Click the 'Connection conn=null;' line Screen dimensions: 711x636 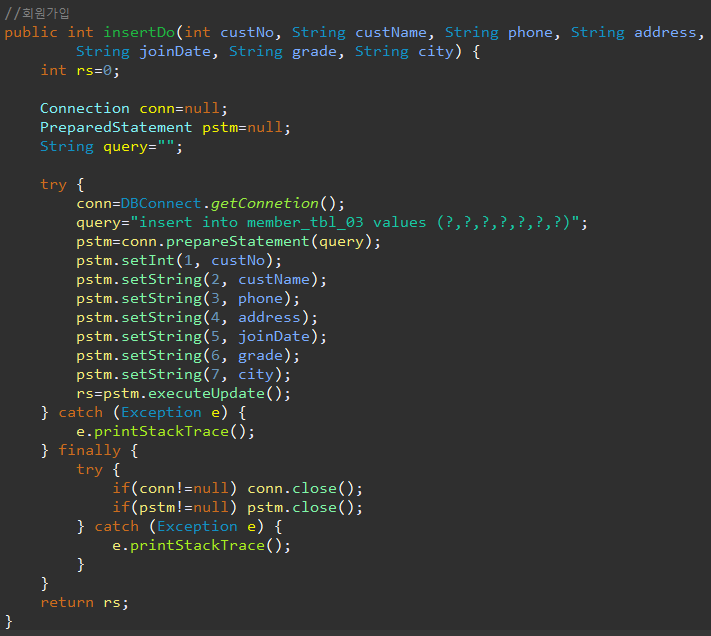[x=134, y=108]
